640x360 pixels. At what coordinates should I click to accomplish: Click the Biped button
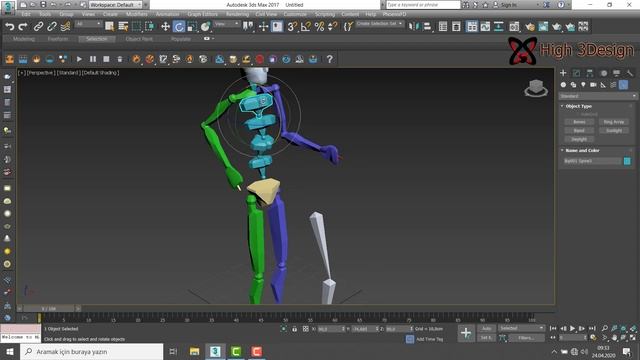pyautogui.click(x=579, y=131)
